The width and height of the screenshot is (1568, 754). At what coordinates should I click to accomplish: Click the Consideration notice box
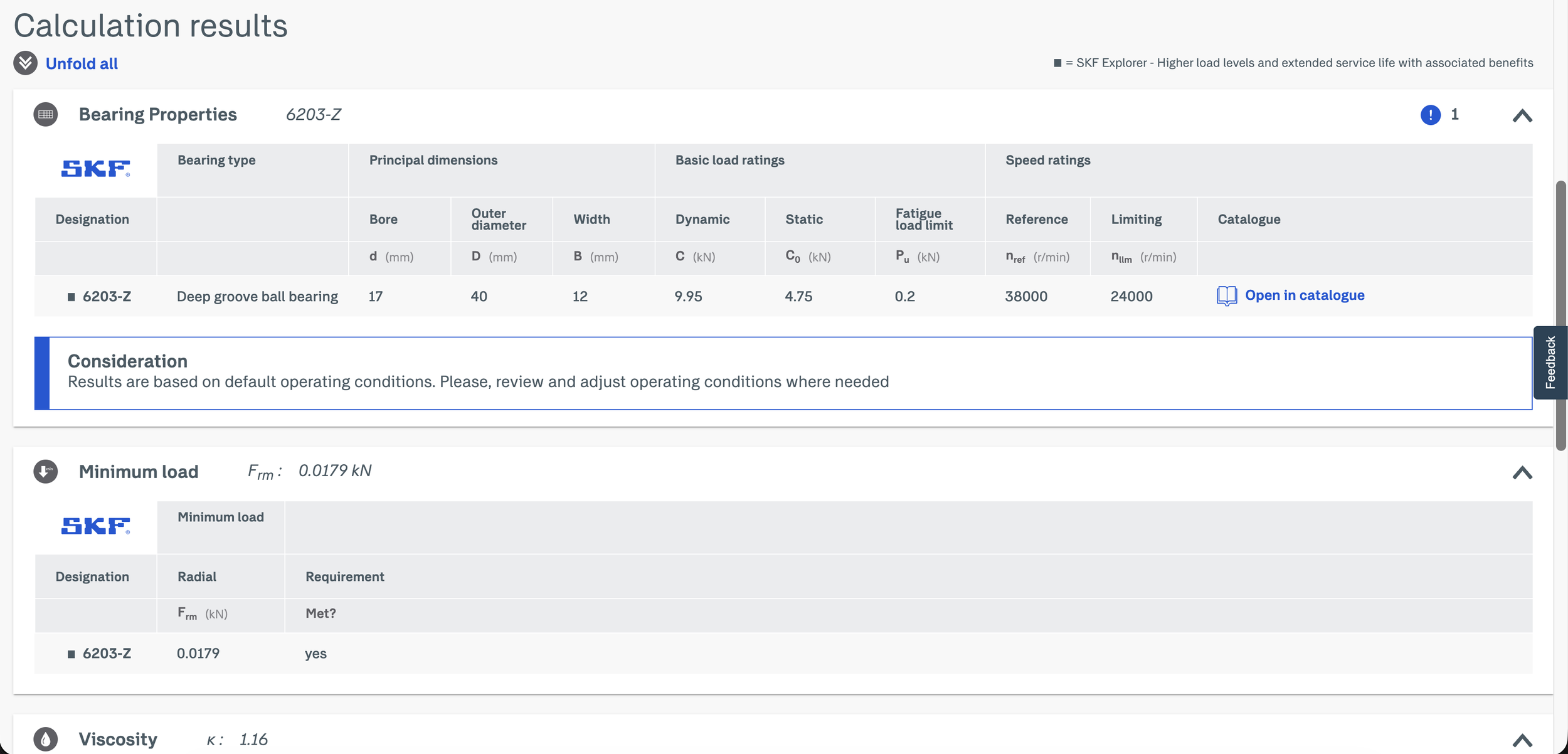click(783, 373)
